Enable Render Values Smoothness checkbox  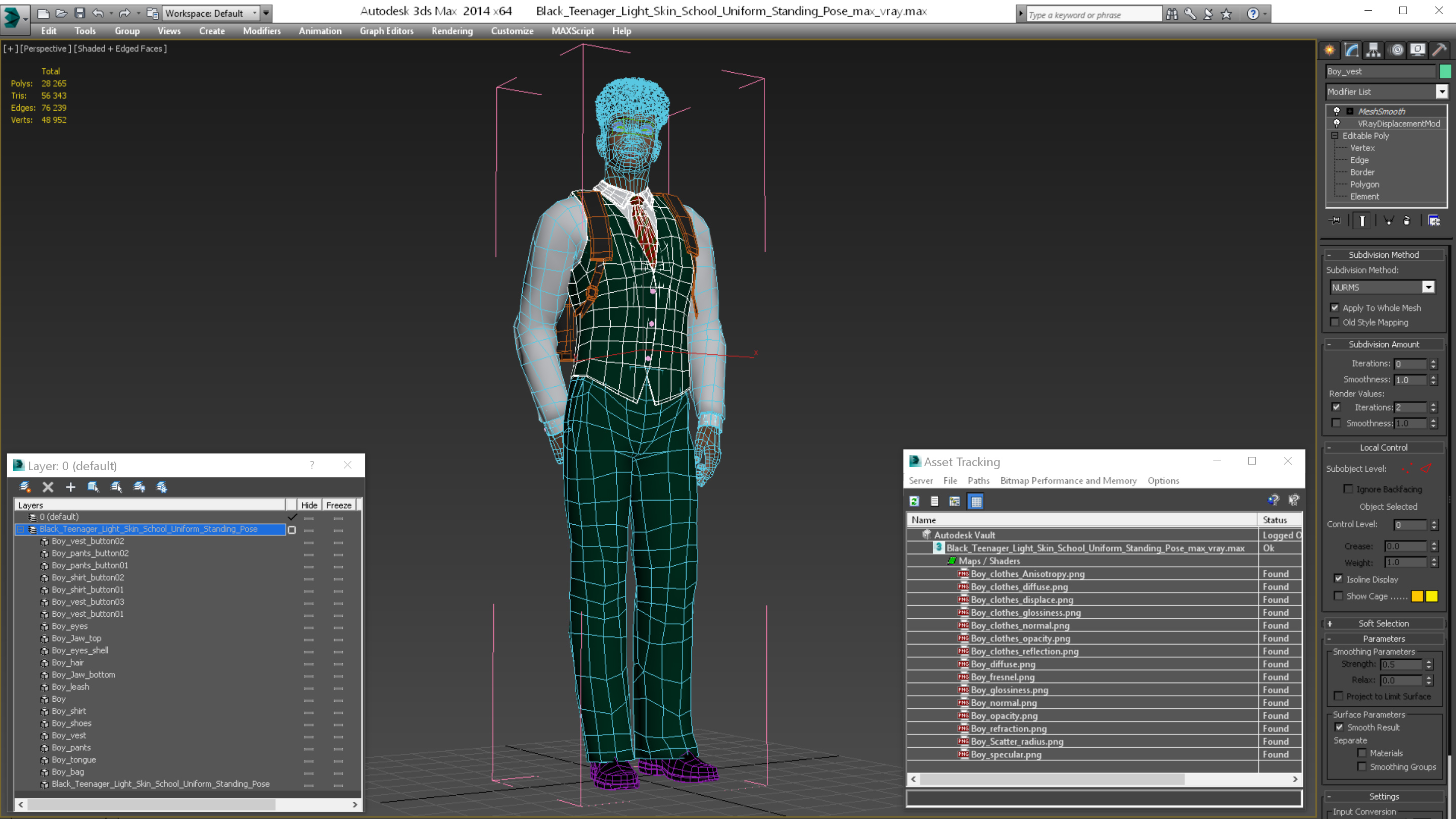click(1336, 423)
